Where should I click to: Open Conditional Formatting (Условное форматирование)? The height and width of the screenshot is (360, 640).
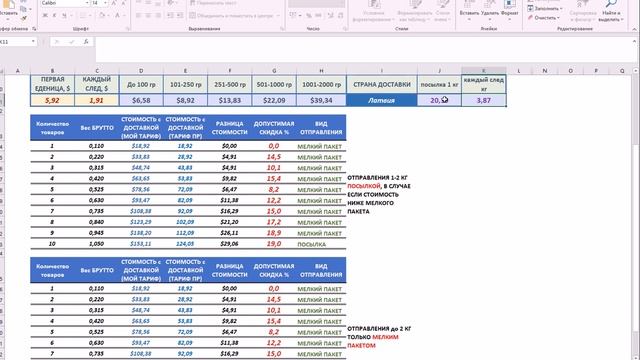pos(373,11)
